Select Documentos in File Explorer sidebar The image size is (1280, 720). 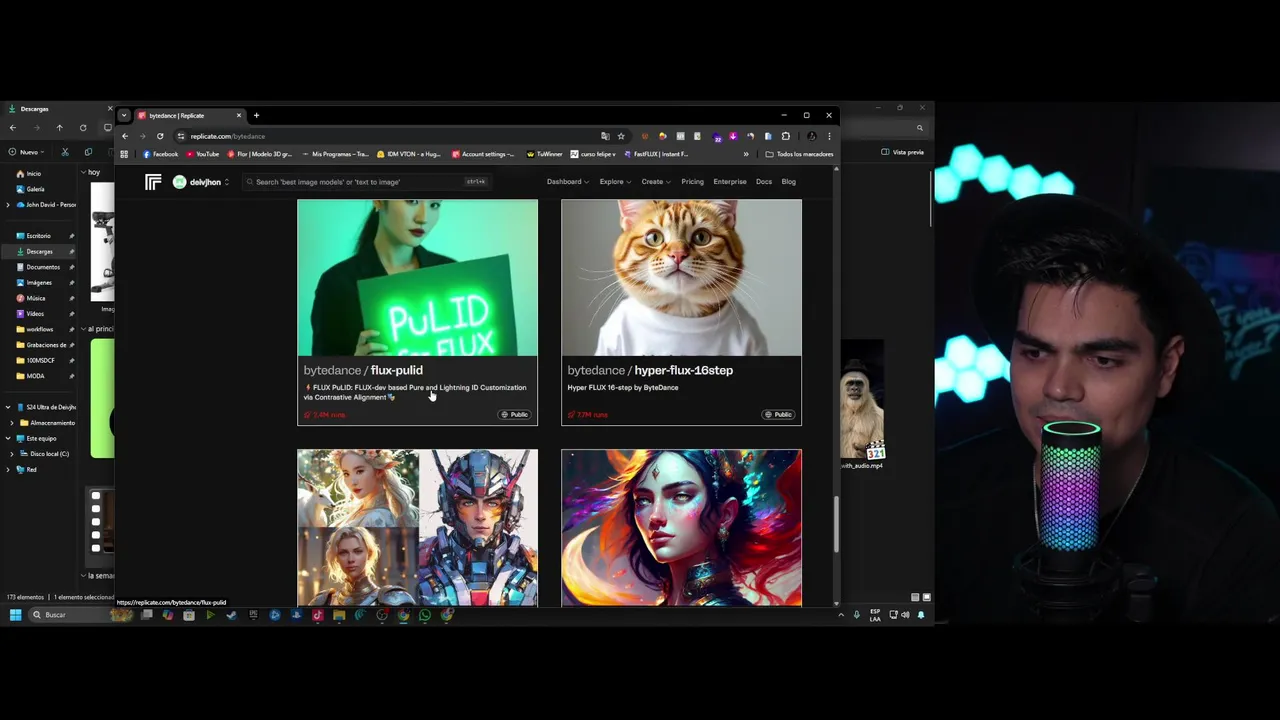pos(38,267)
